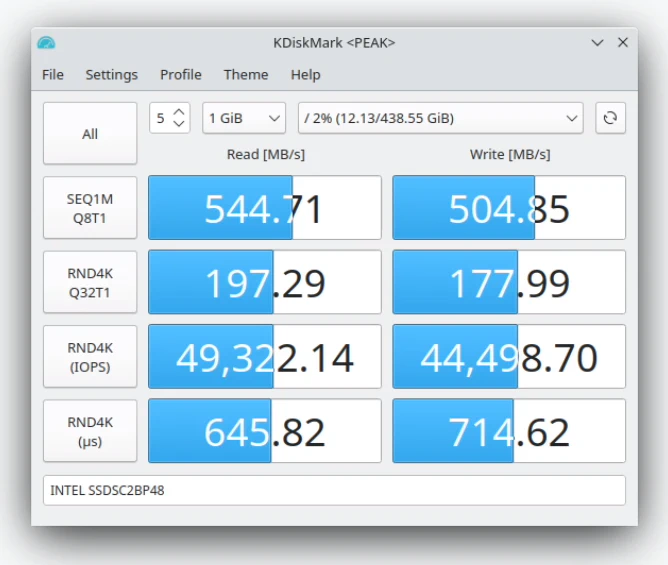Click the Write [MB/s] column label
Image resolution: width=668 pixels, height=565 pixels.
(x=510, y=154)
